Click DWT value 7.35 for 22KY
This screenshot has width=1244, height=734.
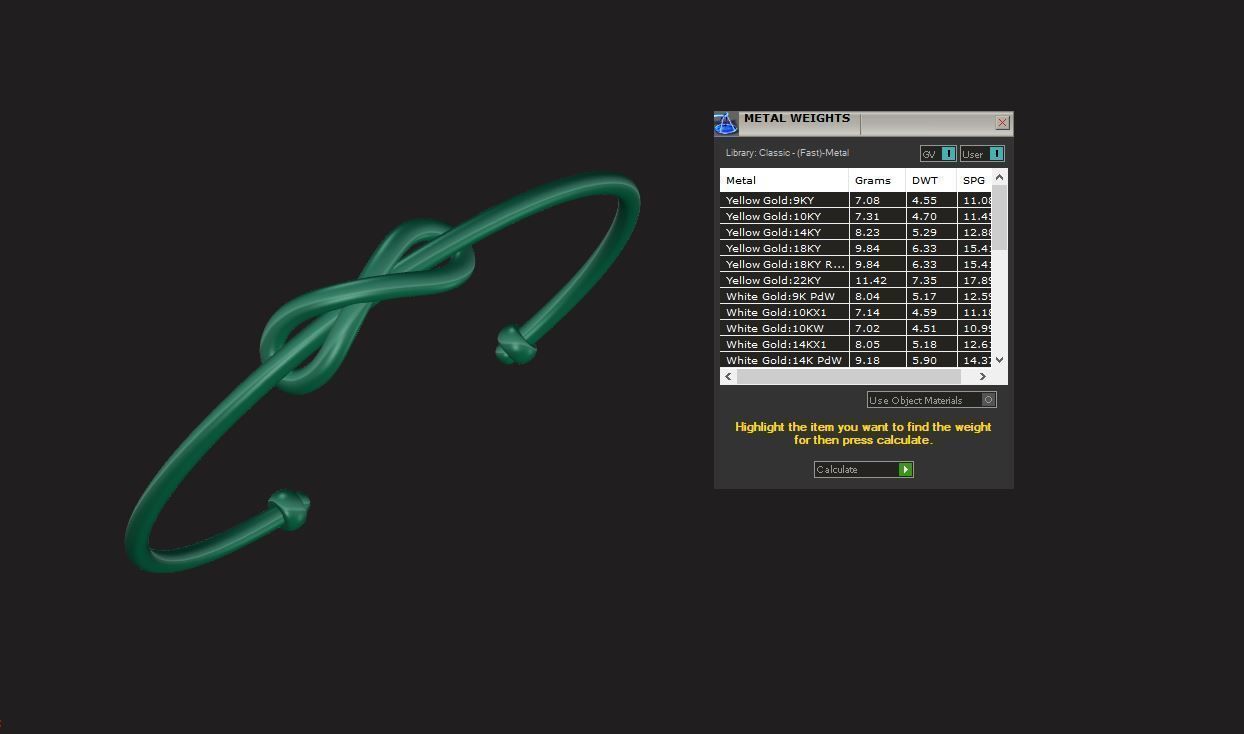coord(924,280)
